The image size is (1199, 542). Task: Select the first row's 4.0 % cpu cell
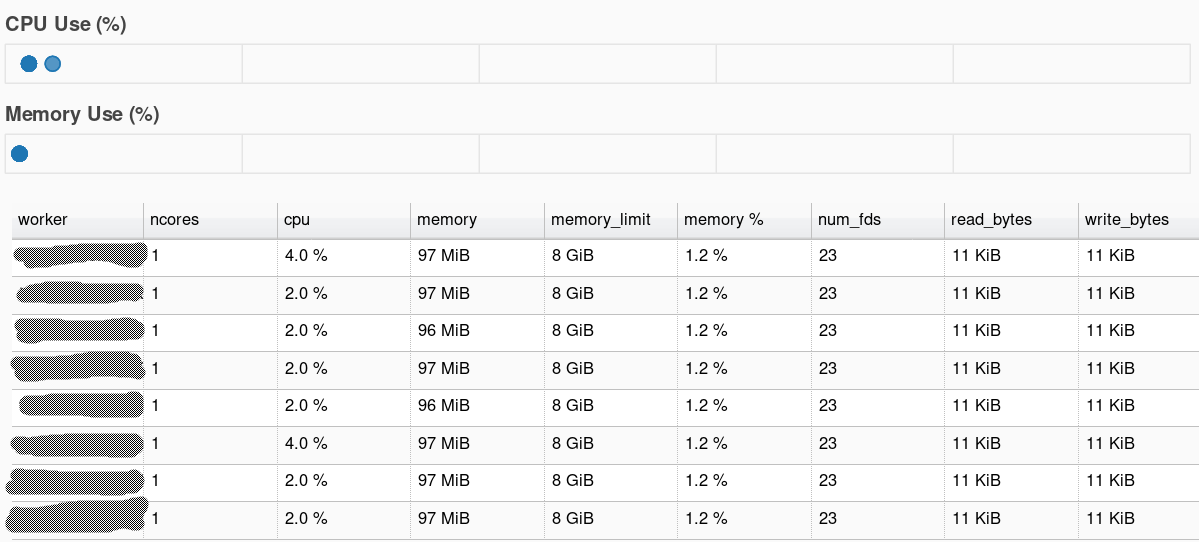click(306, 256)
